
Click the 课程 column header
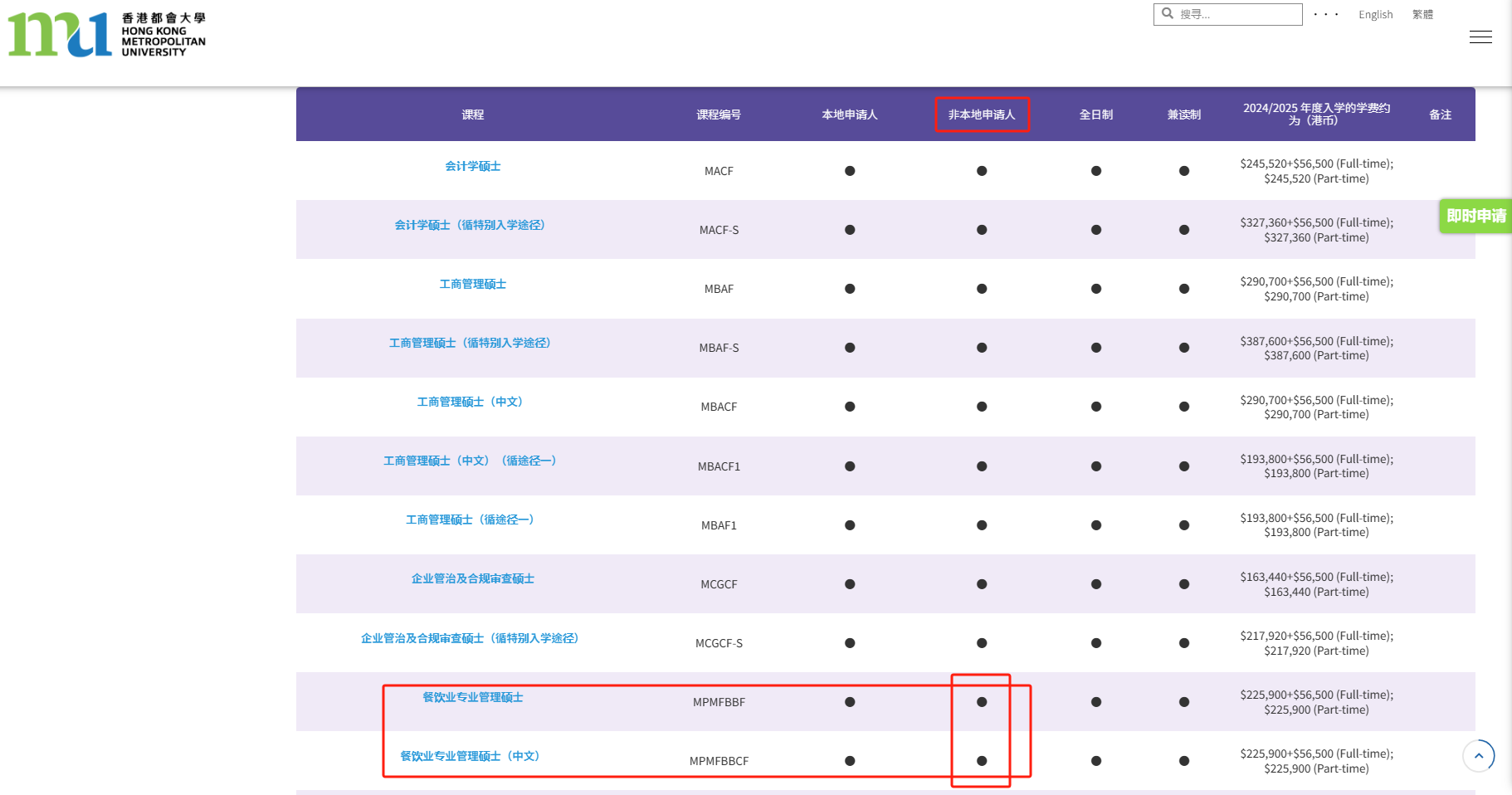click(472, 115)
